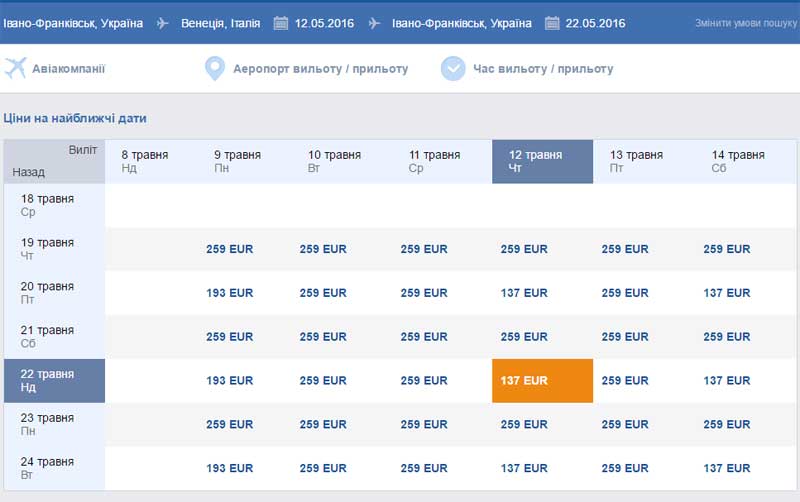Image resolution: width=800 pixels, height=502 pixels.
Task: Click the calendar icon beside 12.05.2016
Action: (281, 23)
